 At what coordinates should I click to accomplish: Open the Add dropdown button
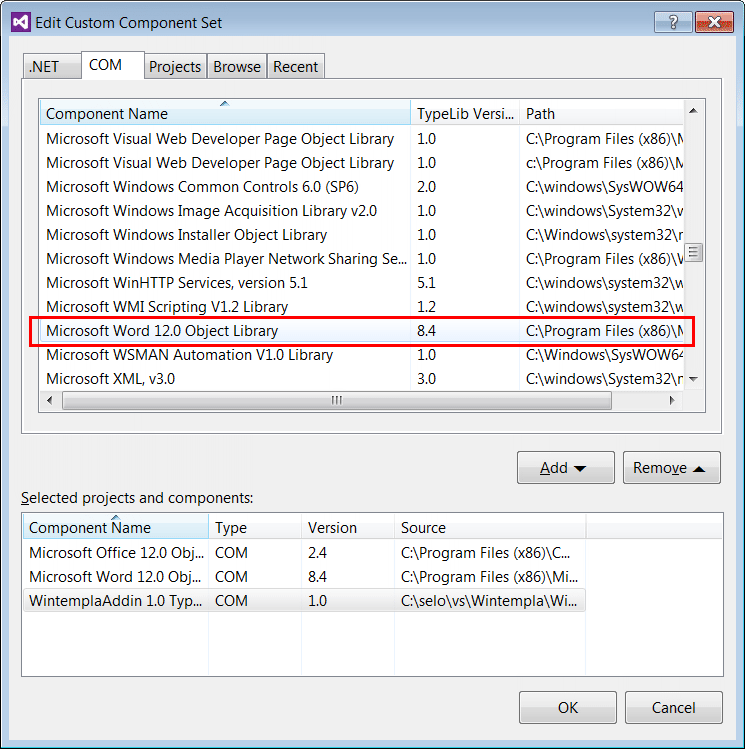point(565,468)
